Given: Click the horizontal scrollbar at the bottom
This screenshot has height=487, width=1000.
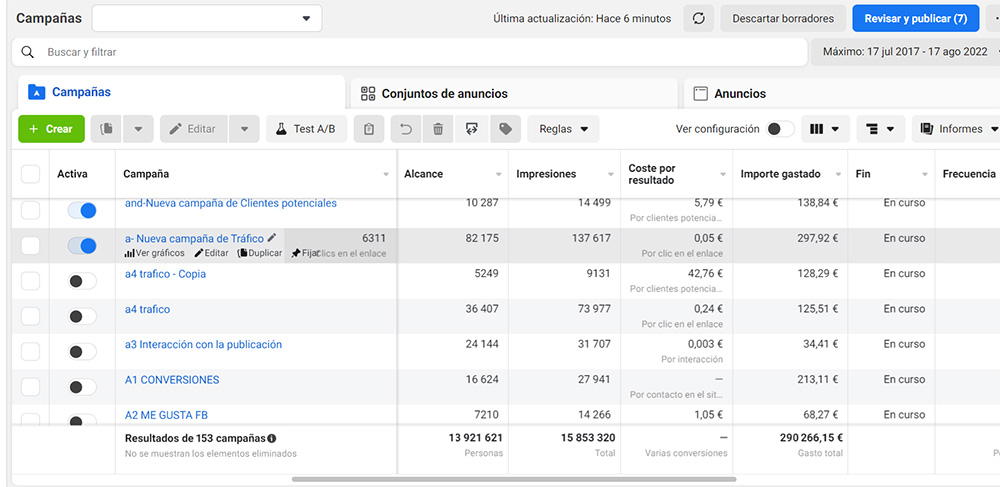Looking at the screenshot, I should [500, 480].
